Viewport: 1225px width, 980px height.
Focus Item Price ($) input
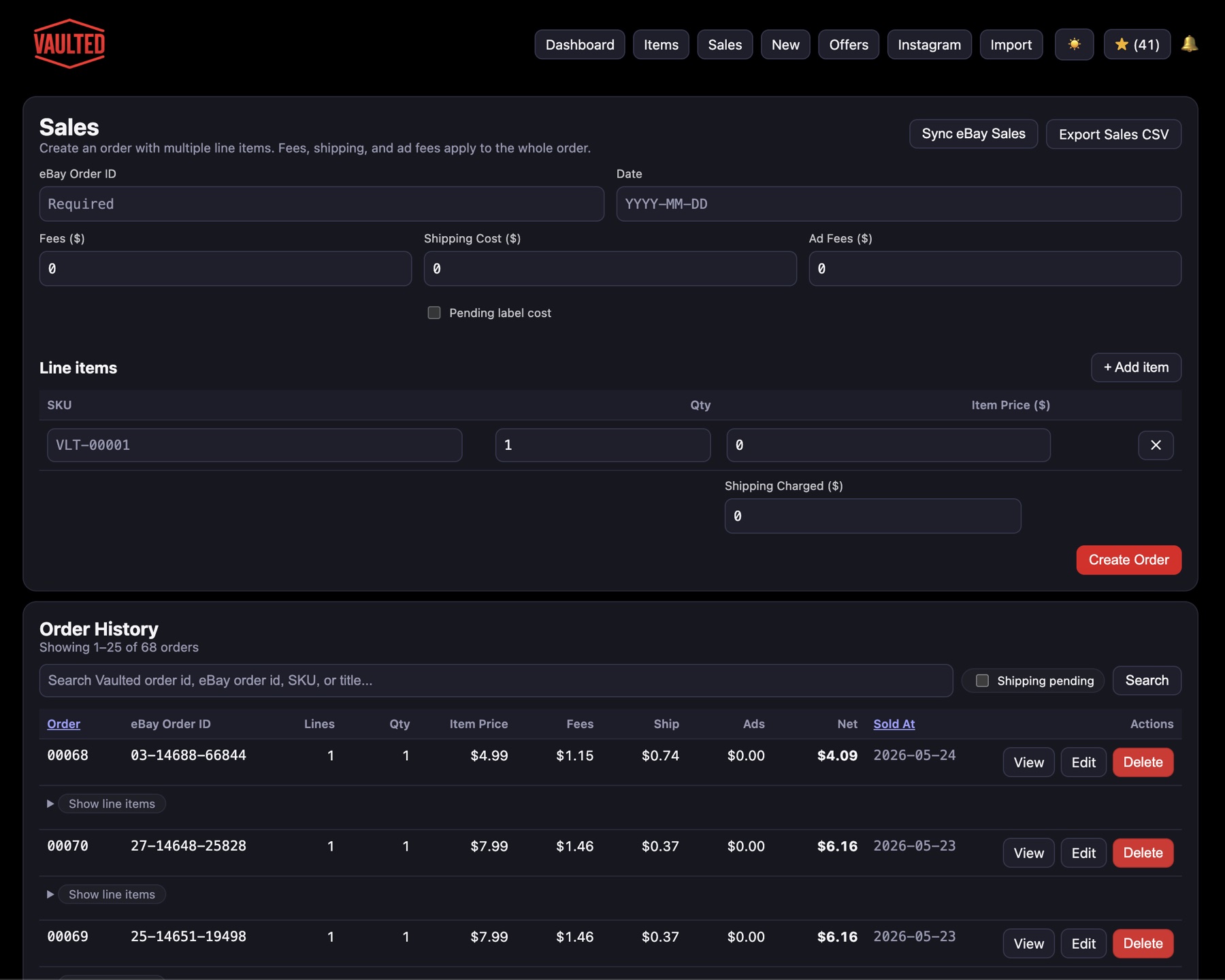coord(888,445)
